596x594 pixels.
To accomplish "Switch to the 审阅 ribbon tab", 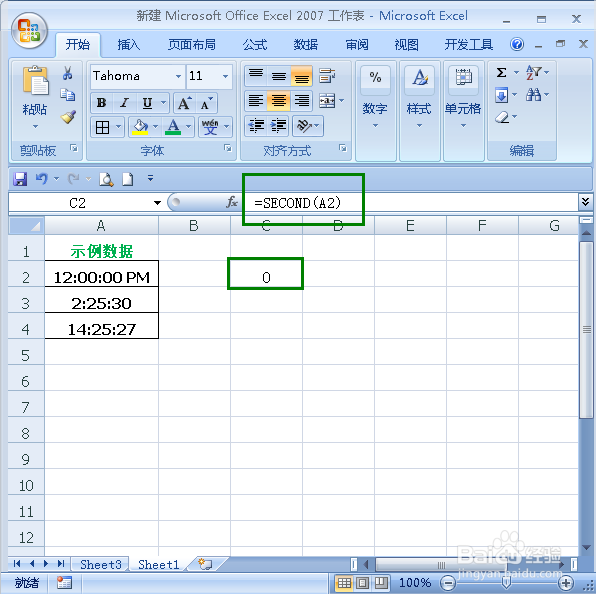I will click(357, 45).
